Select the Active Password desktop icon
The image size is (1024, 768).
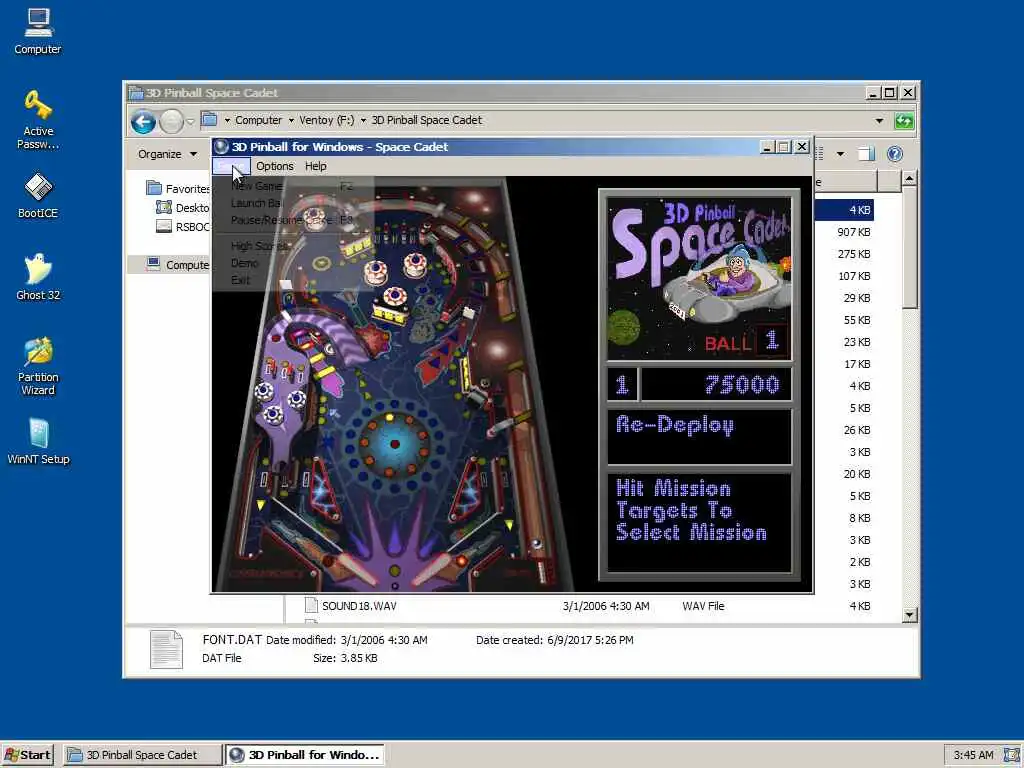point(38,120)
